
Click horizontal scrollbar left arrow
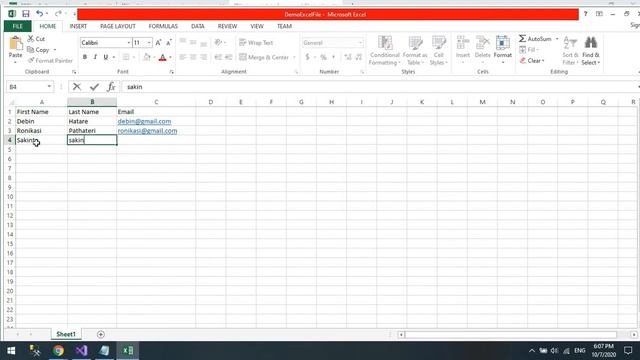pyautogui.click(x=401, y=335)
